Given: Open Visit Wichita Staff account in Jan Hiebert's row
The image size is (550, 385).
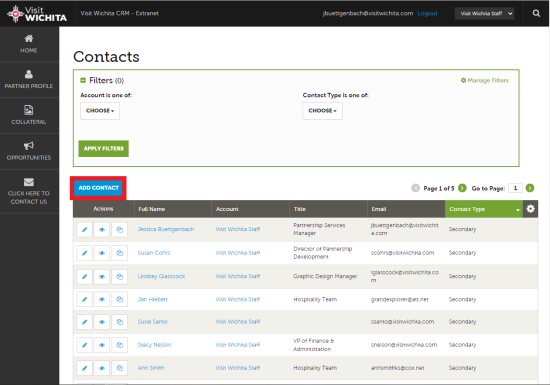Looking at the screenshot, I should (x=238, y=299).
